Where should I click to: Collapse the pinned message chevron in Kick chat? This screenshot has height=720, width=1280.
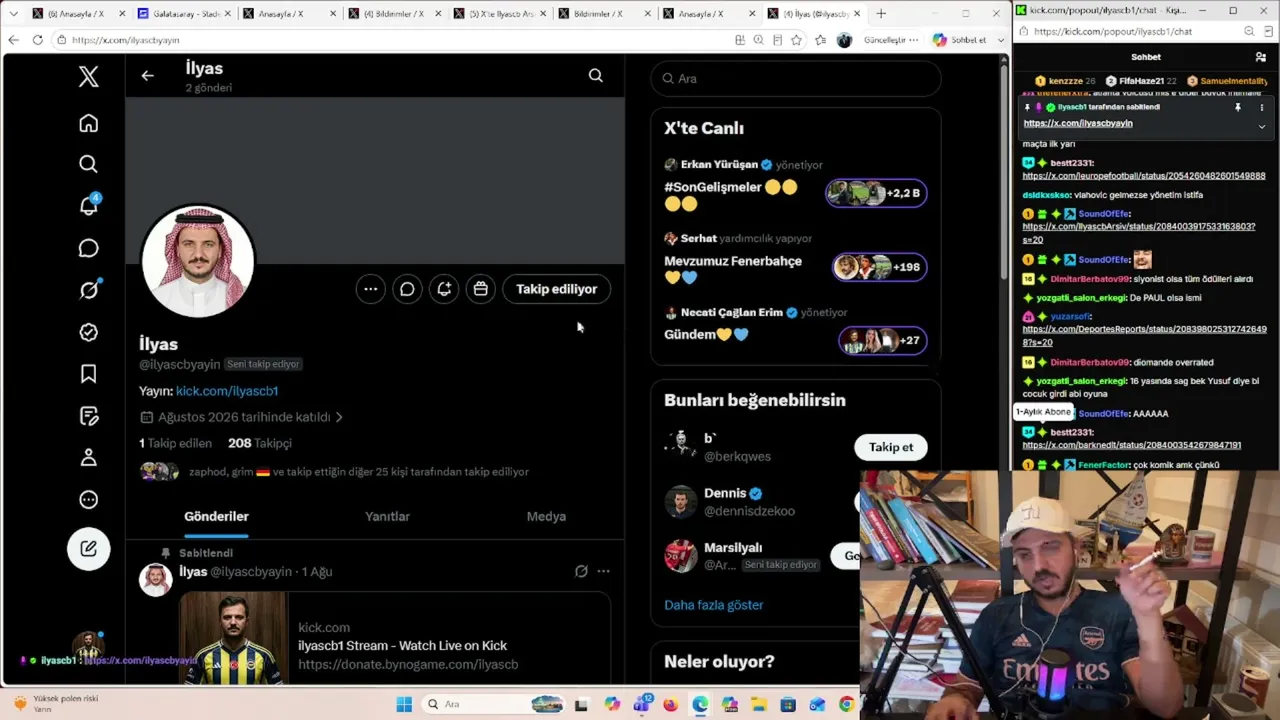[x=1262, y=126]
